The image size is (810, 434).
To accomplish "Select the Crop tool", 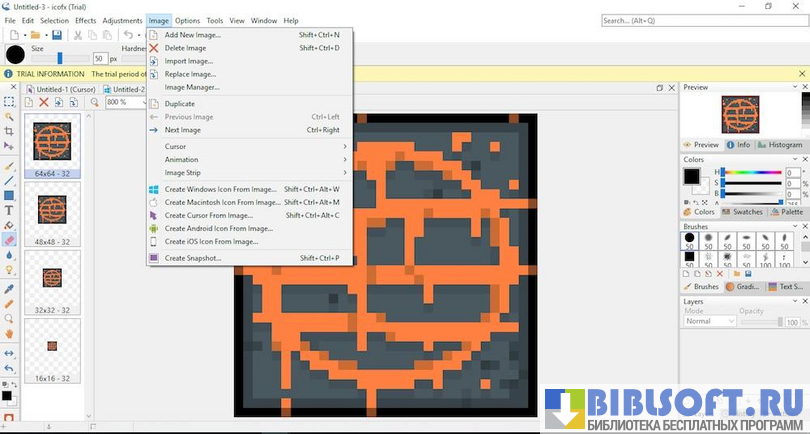I will point(9,131).
